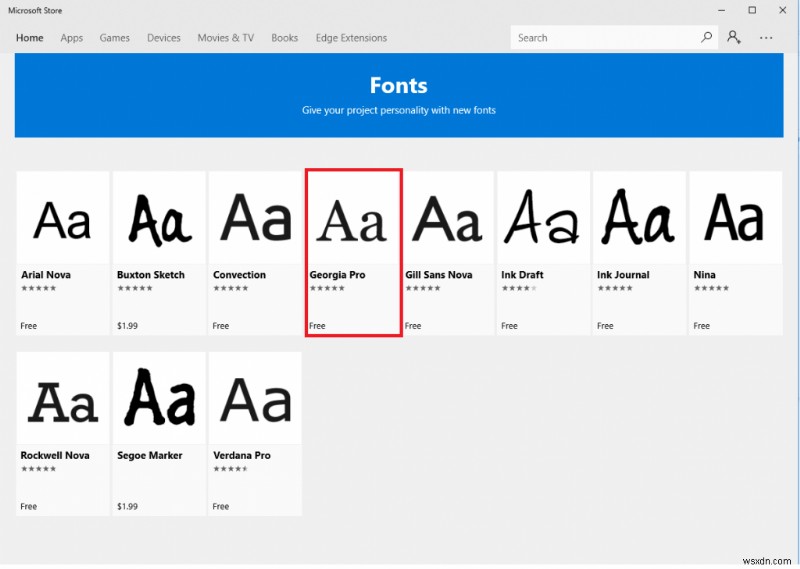The width and height of the screenshot is (800, 569).
Task: Click the Fonts banner heading
Action: (398, 85)
